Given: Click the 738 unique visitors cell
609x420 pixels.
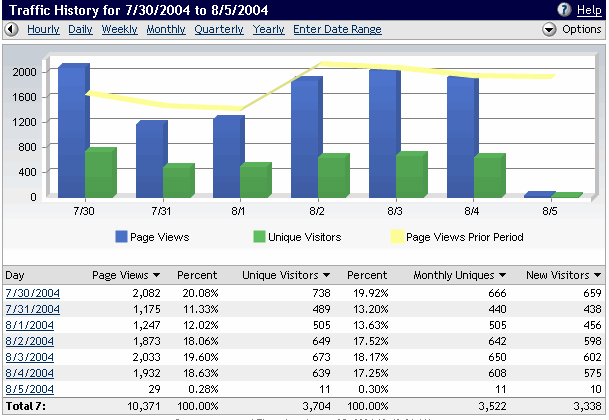Looking at the screenshot, I should pyautogui.click(x=322, y=293).
